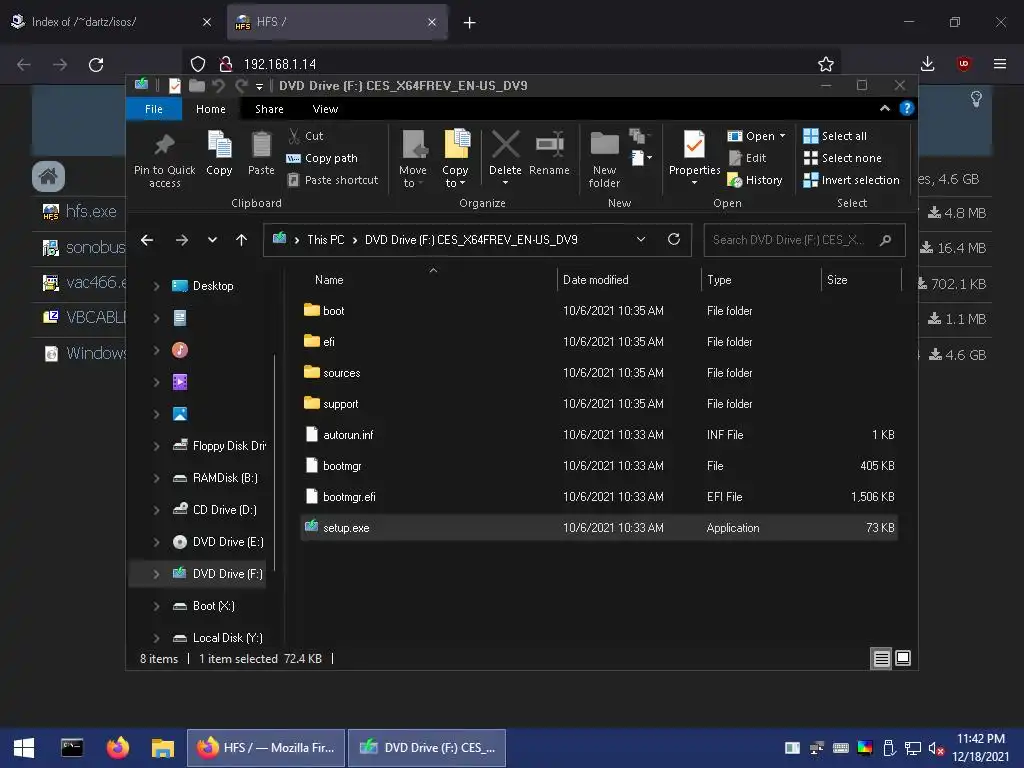Open the Firefox hamburger menu
1024x768 pixels.
pyautogui.click(x=999, y=64)
